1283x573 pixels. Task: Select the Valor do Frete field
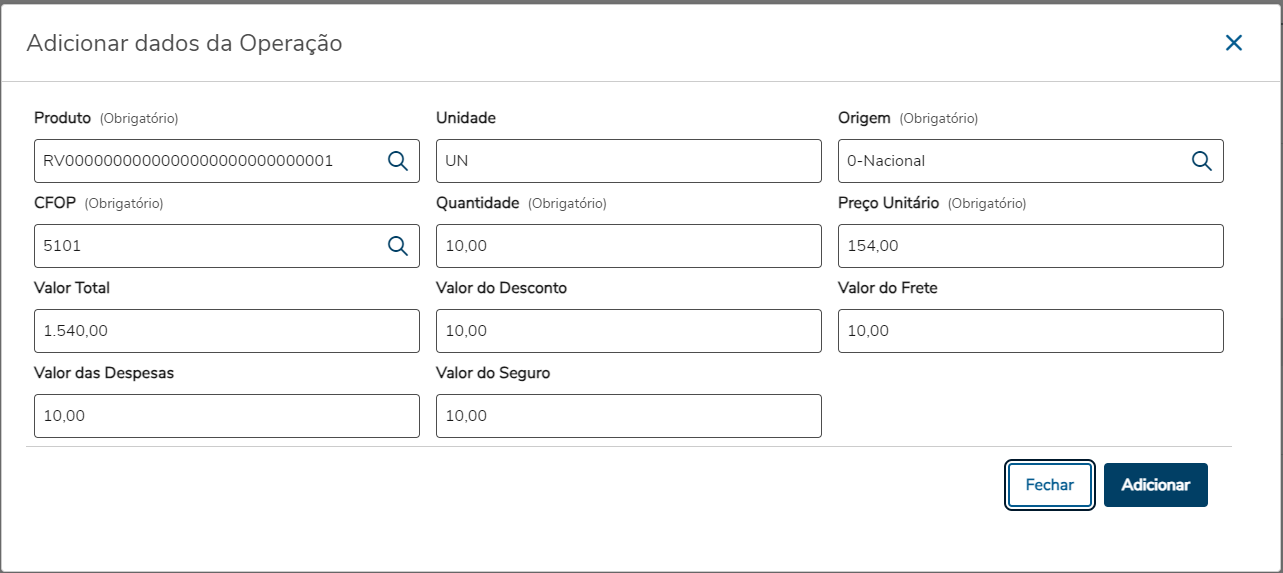tap(1030, 331)
